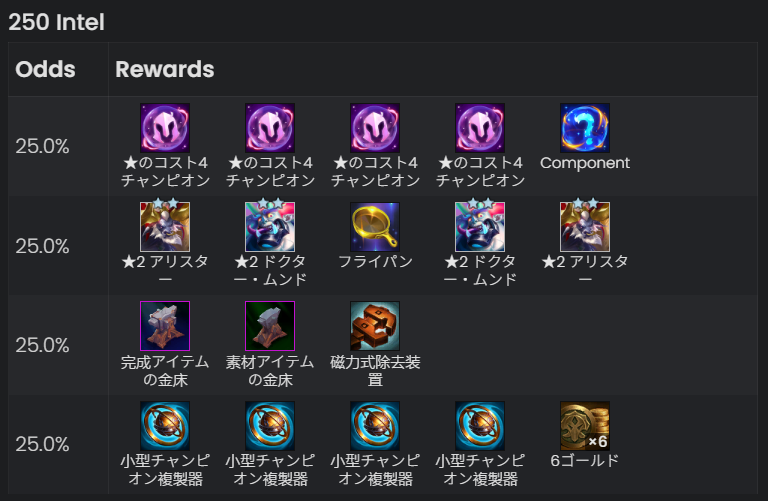
Task: Click the first 小型チャンピオン複製器 icon
Action: pos(165,426)
